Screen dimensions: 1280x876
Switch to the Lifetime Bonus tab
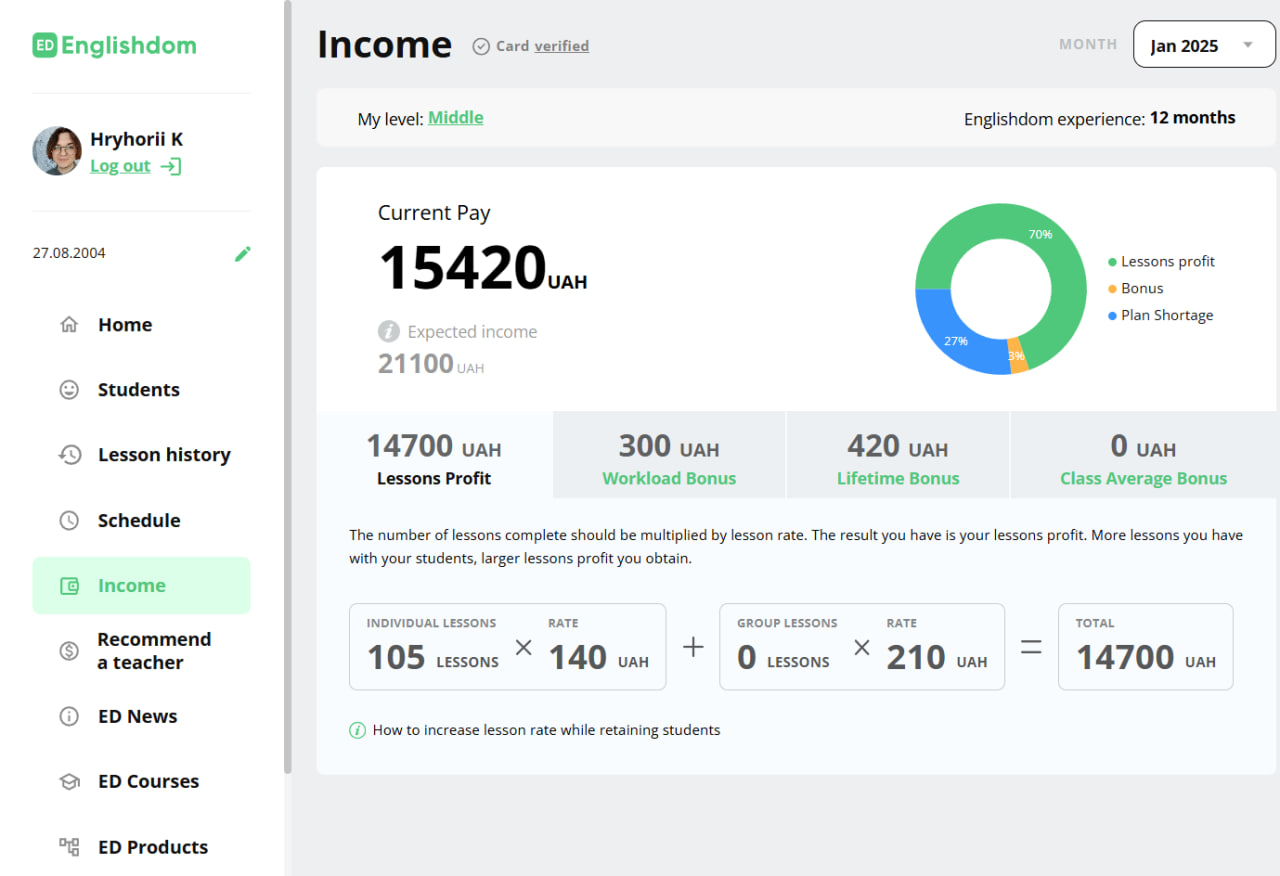pos(898,456)
